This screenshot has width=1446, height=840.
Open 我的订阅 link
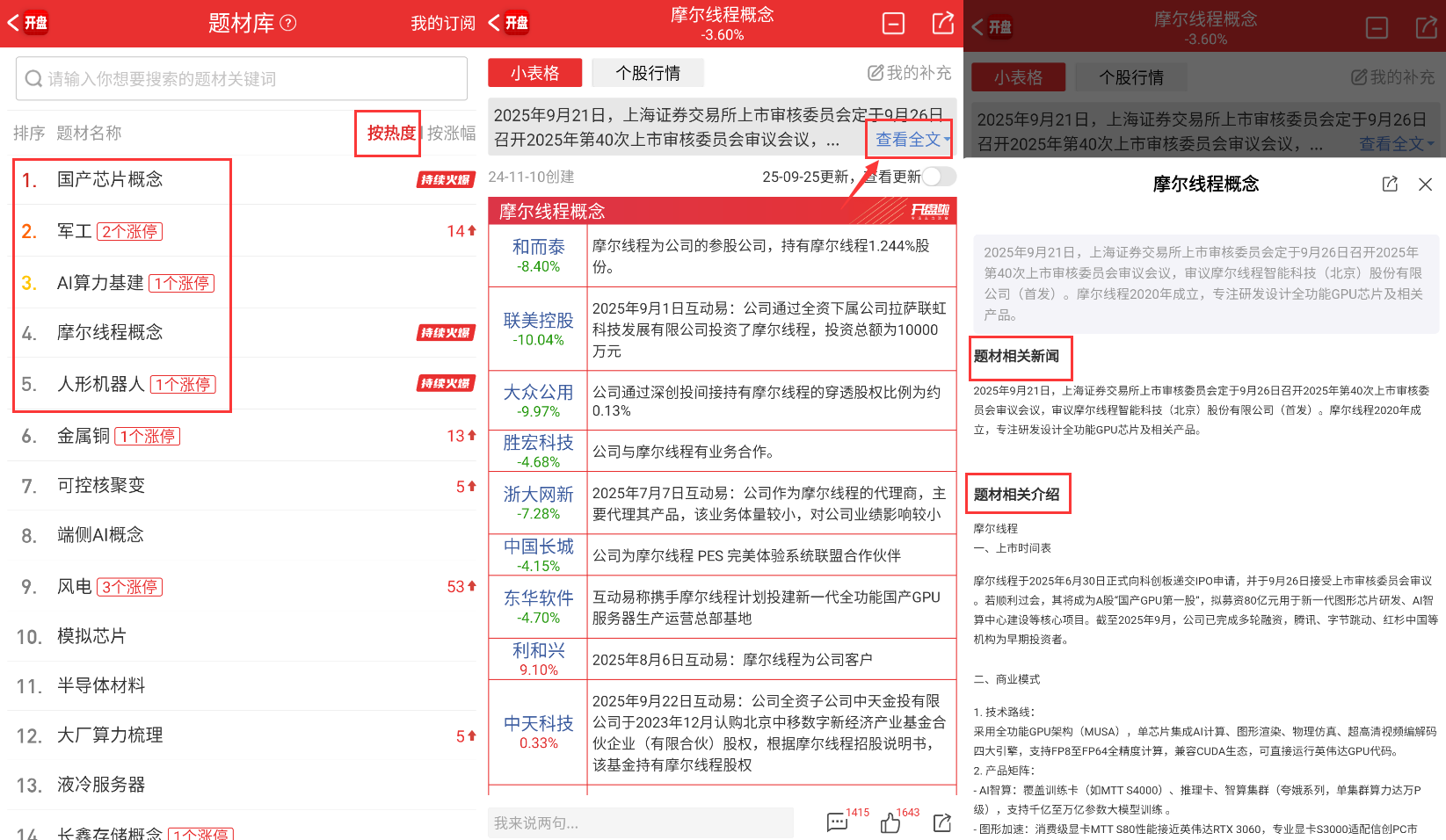pos(442,23)
